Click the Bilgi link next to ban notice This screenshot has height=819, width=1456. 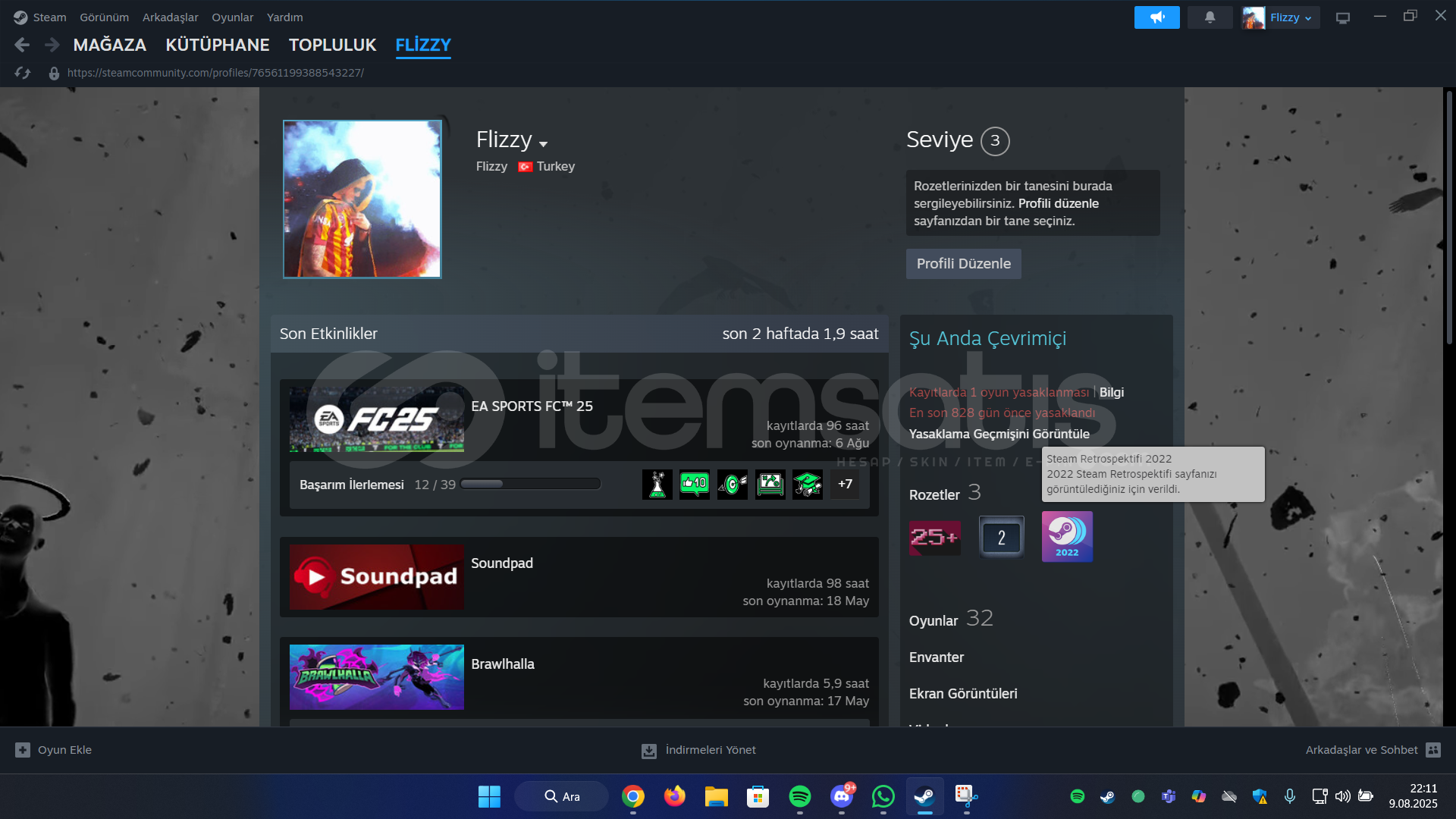tap(1112, 392)
